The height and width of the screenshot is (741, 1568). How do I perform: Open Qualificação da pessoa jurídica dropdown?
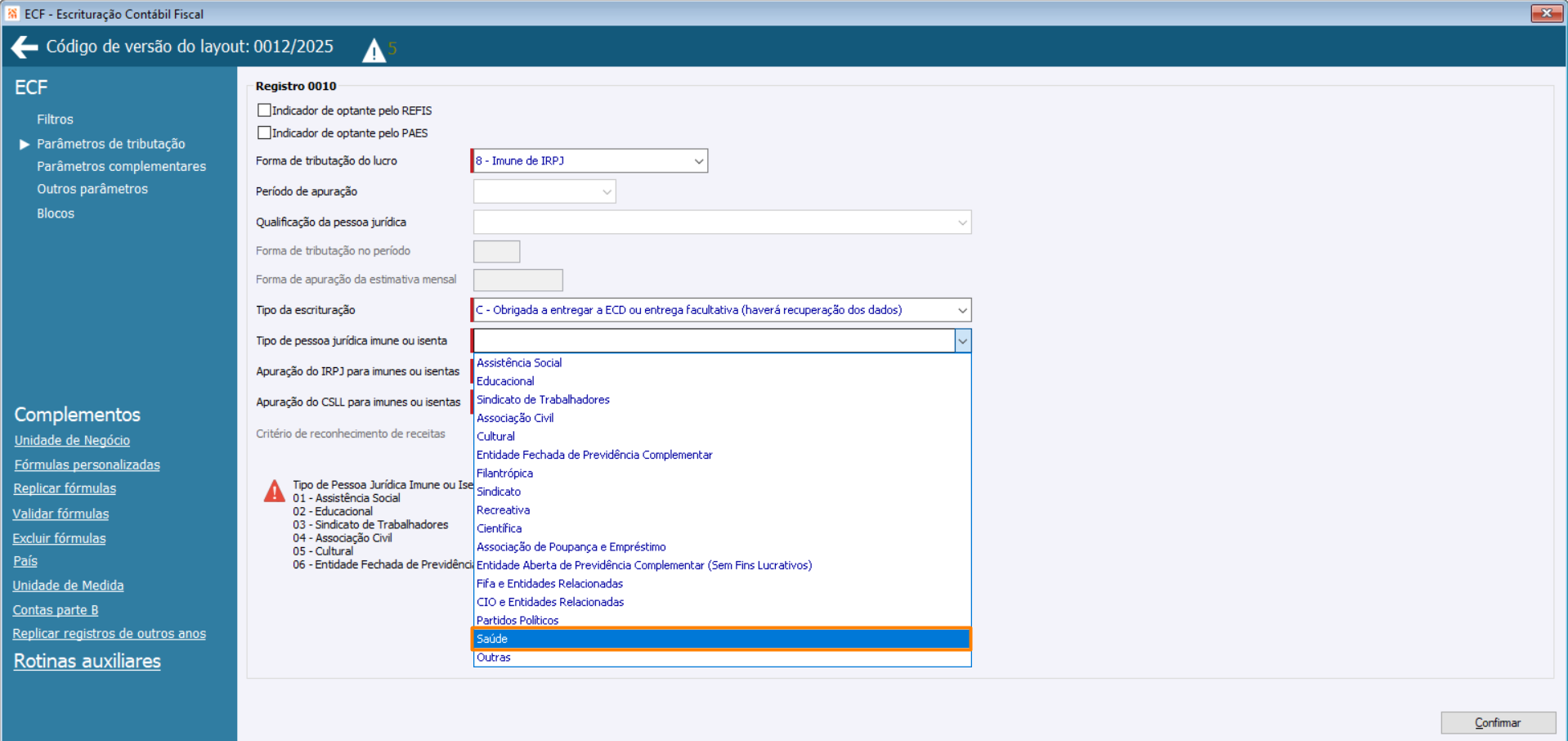(722, 222)
